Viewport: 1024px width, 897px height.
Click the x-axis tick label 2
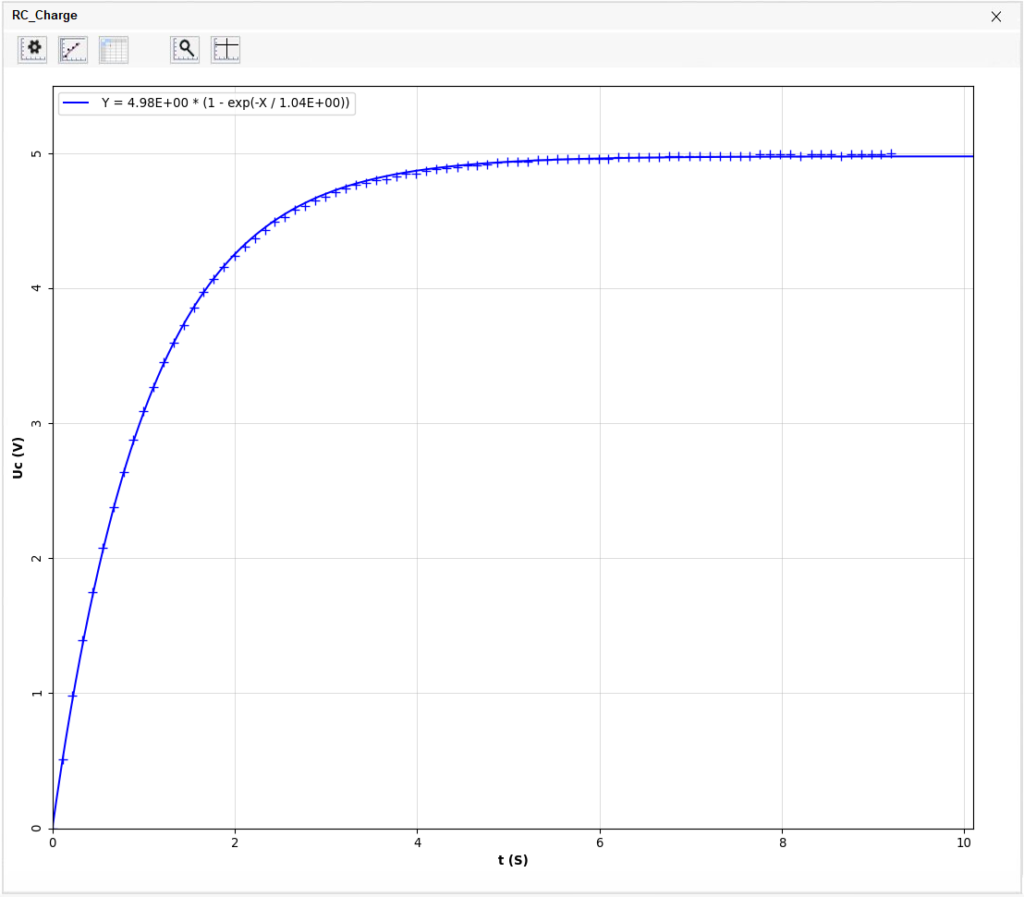(235, 843)
